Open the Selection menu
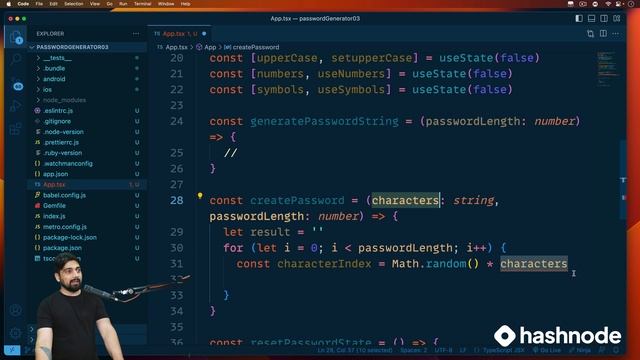The image size is (640, 360). pos(74,4)
